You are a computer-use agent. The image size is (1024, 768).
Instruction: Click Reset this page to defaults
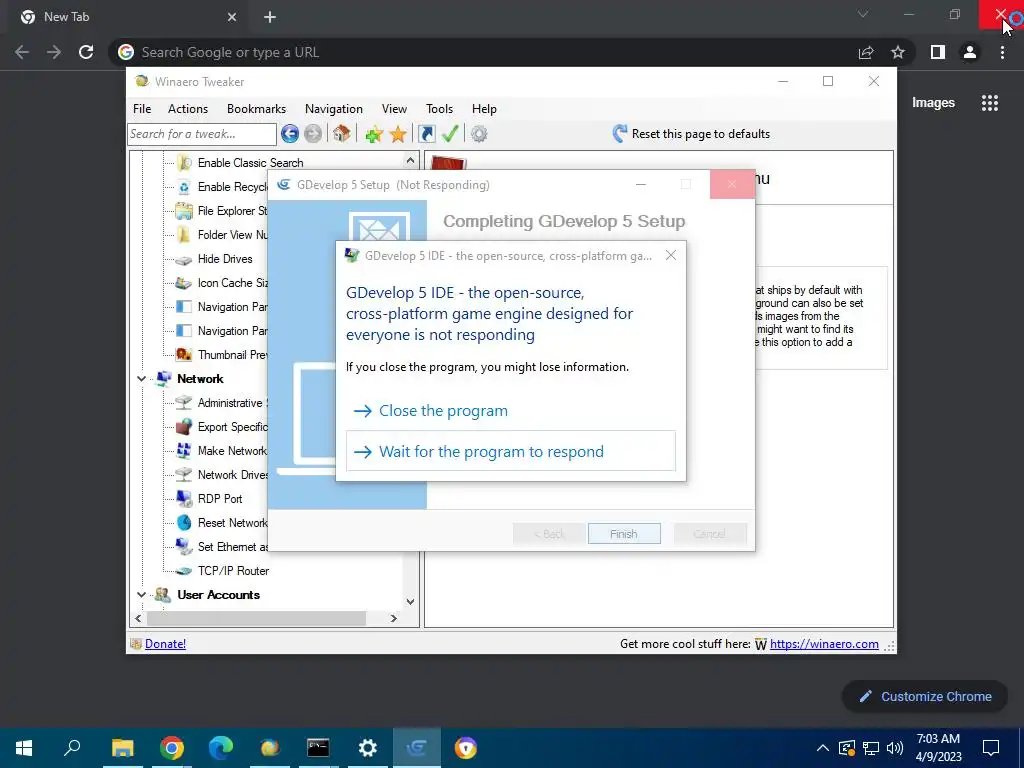[692, 134]
